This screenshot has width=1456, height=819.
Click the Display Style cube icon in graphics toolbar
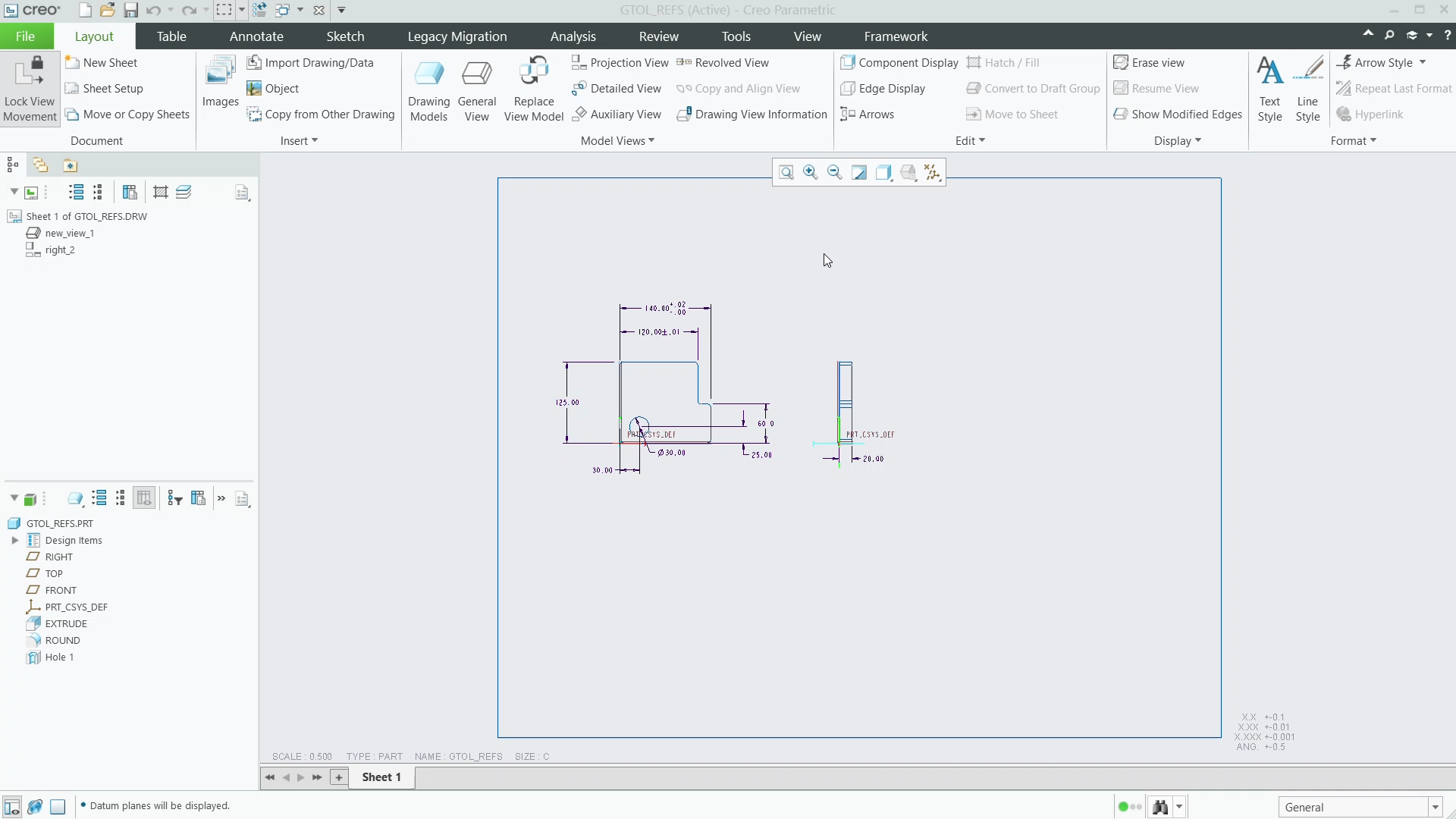[883, 173]
